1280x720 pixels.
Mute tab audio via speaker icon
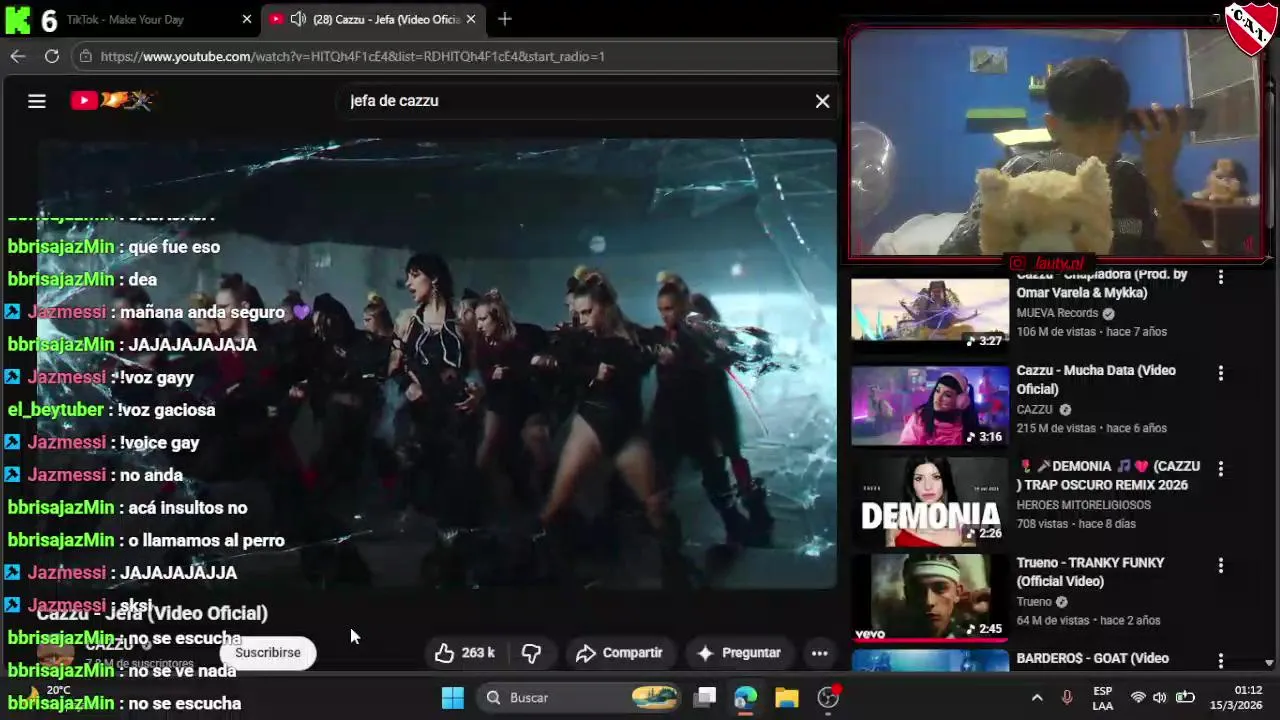298,19
